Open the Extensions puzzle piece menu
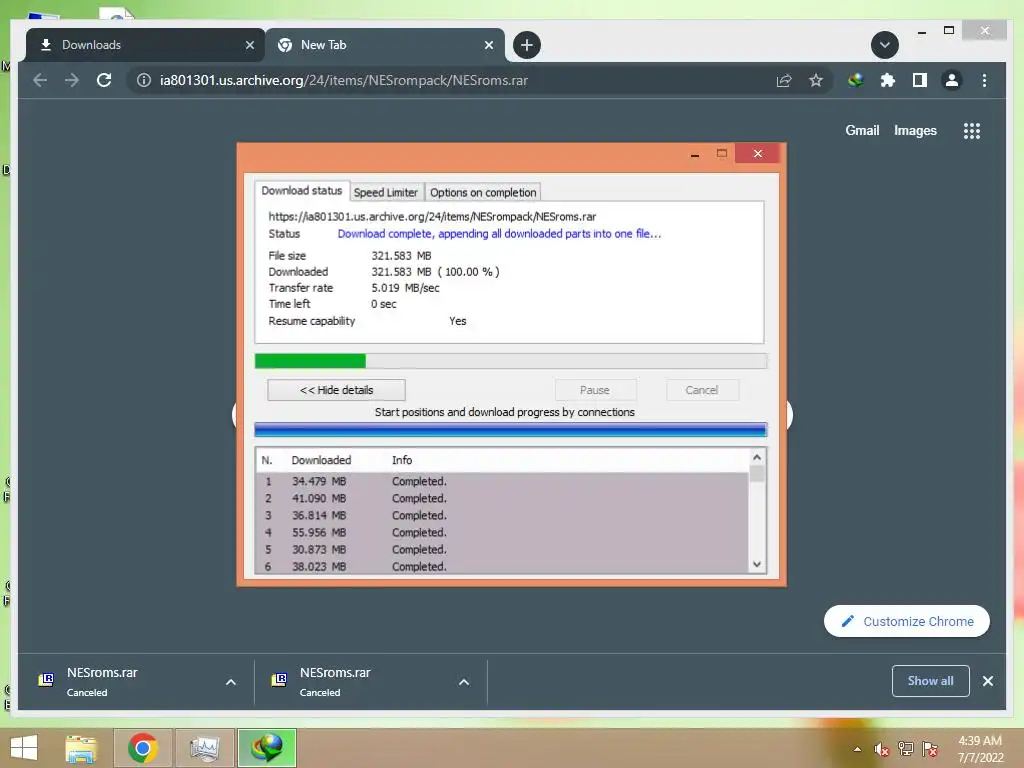This screenshot has height=768, width=1024. [888, 80]
